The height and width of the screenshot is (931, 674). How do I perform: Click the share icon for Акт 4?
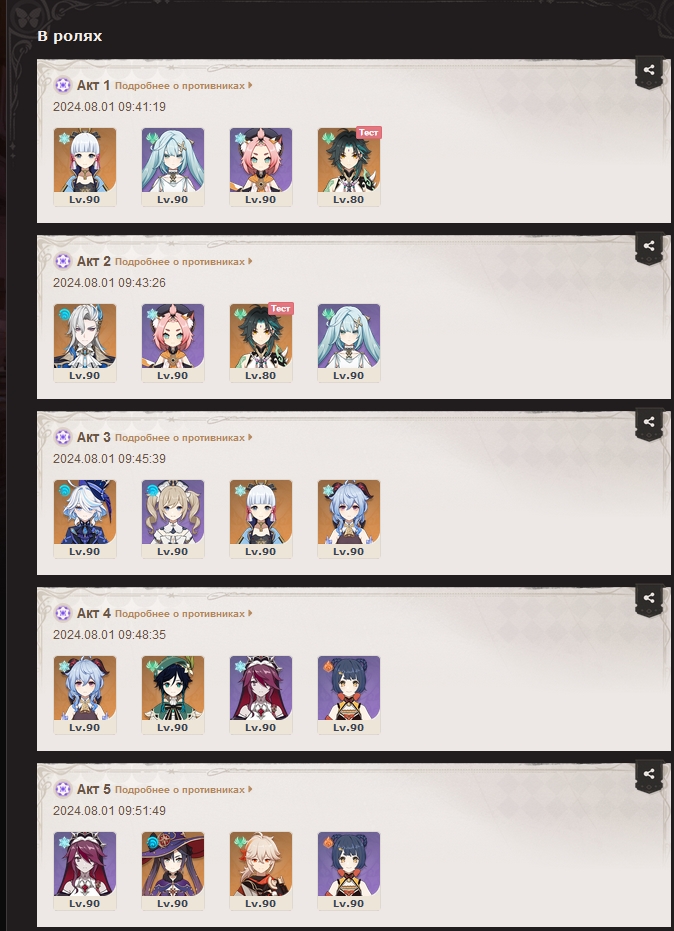(649, 598)
